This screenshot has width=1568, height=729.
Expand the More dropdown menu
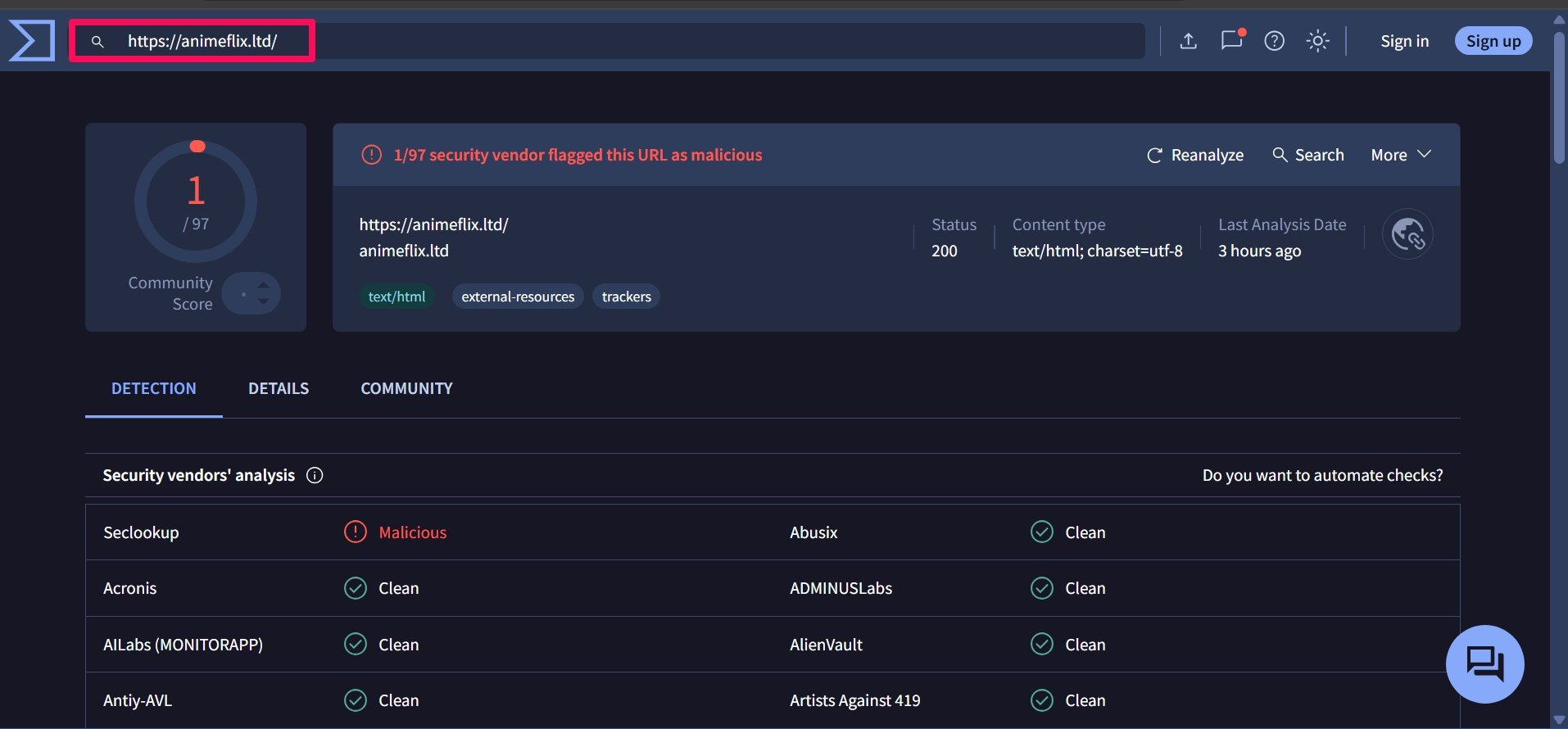click(x=1401, y=155)
